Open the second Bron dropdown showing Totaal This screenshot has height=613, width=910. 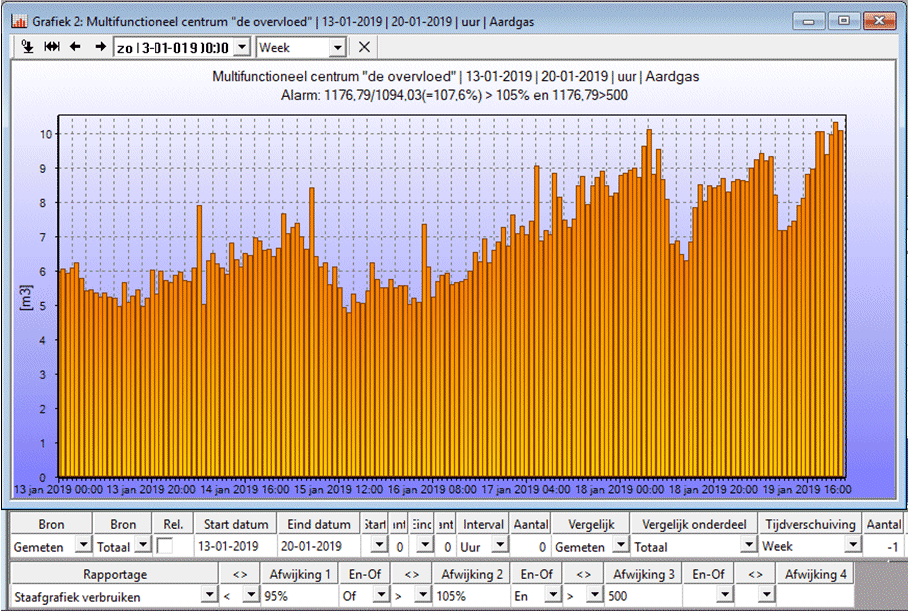pos(142,546)
